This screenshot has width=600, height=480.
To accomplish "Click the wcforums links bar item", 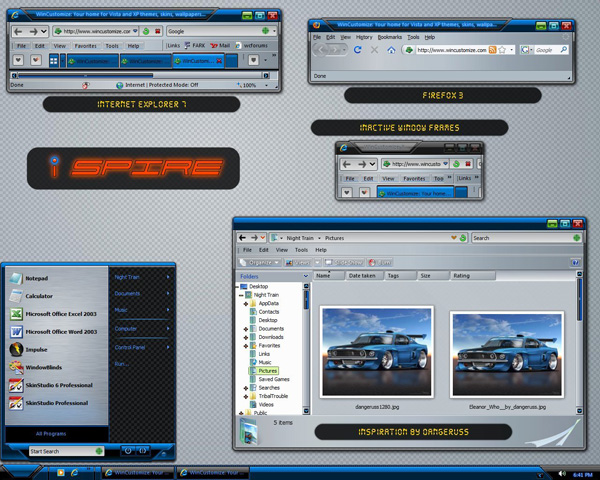I will (252, 46).
